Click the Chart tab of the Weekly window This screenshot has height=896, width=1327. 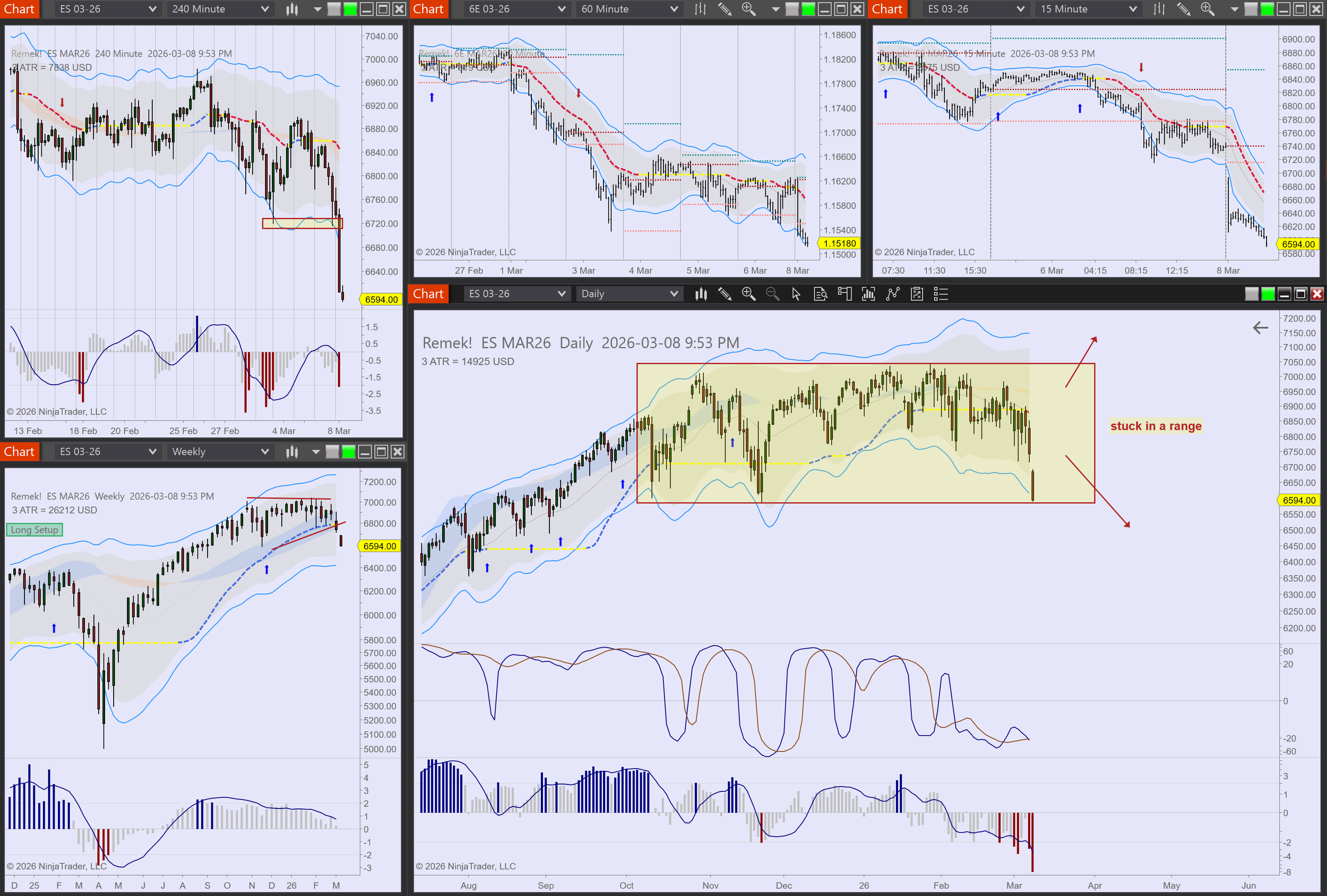pyautogui.click(x=20, y=452)
